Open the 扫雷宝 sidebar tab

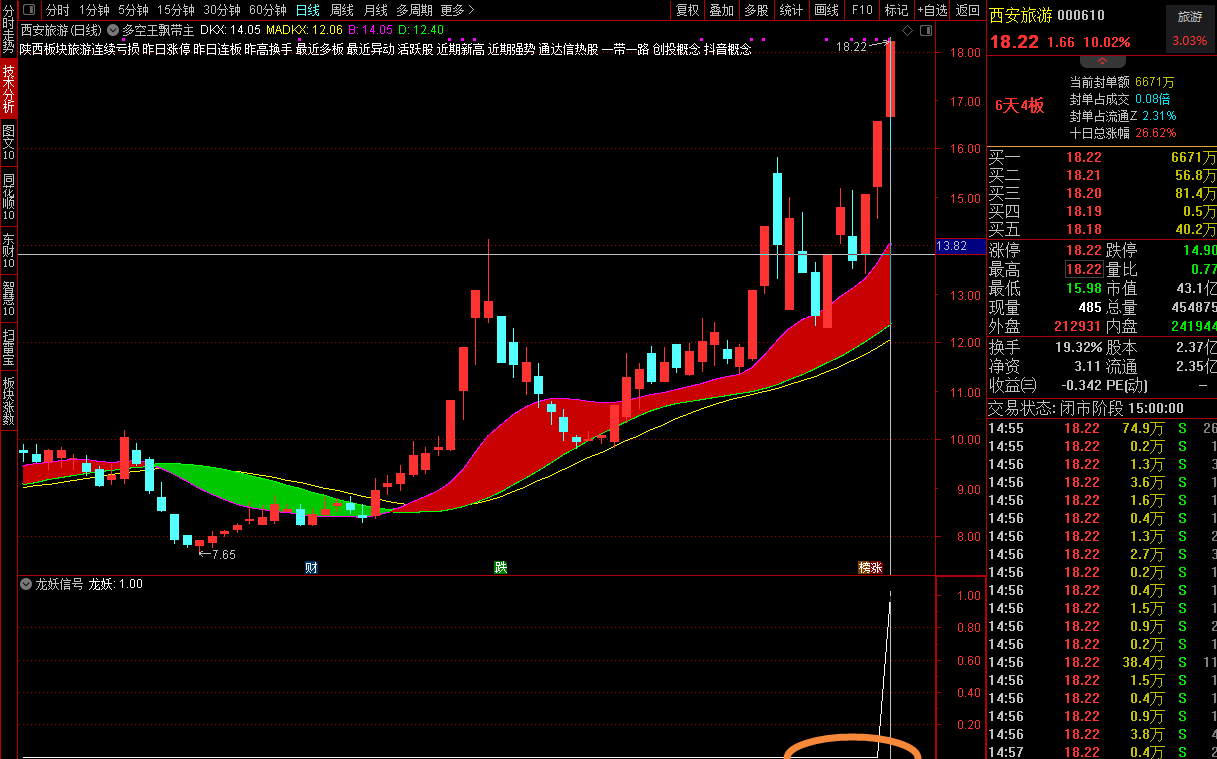click(9, 347)
